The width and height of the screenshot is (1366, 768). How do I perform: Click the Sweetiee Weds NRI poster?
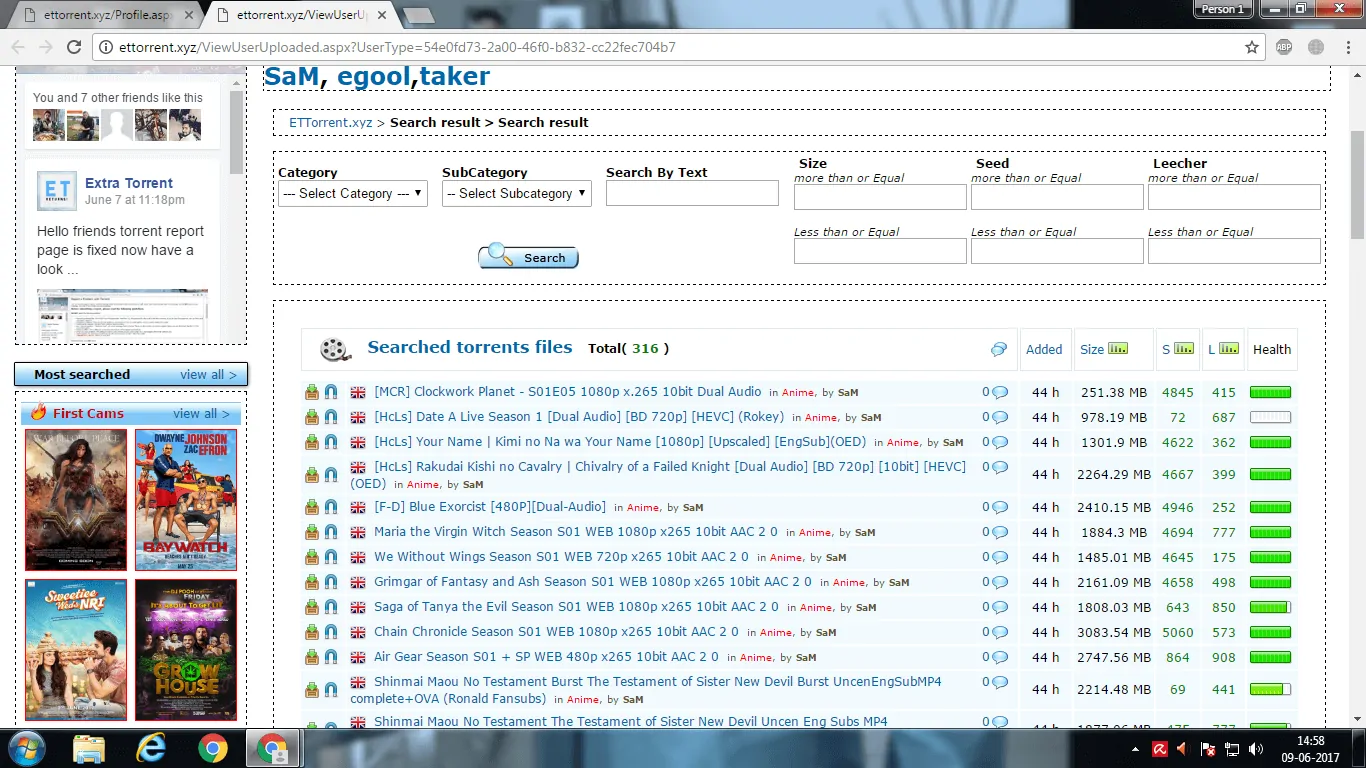pos(76,650)
